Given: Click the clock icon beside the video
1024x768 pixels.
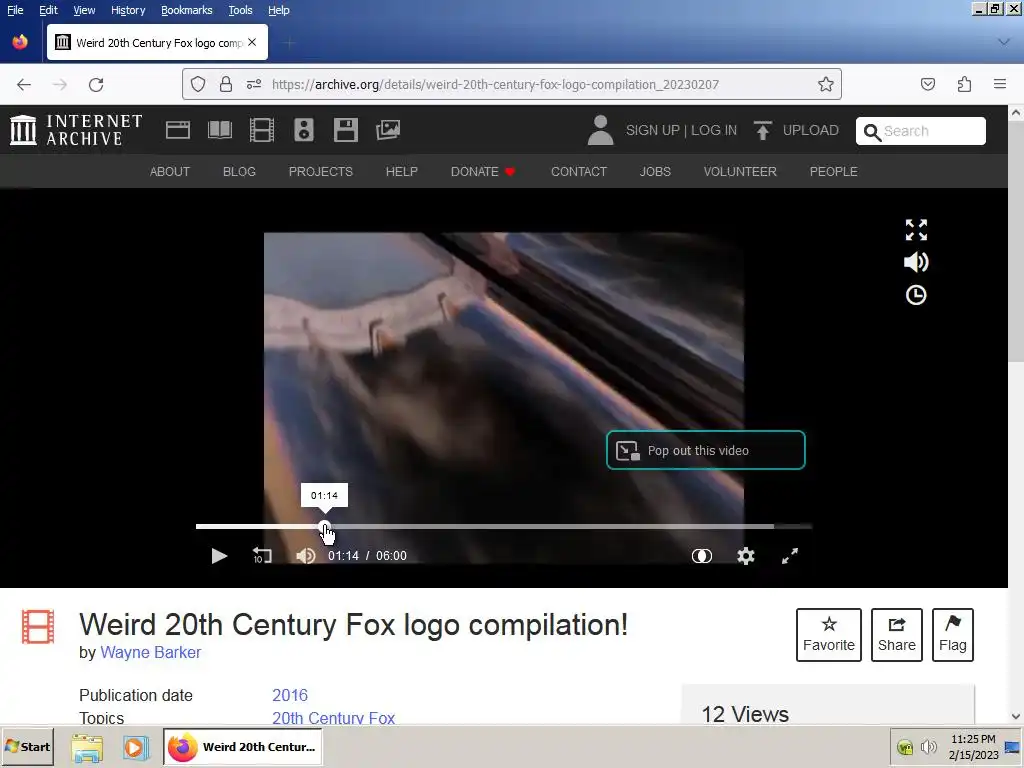Looking at the screenshot, I should pos(916,295).
